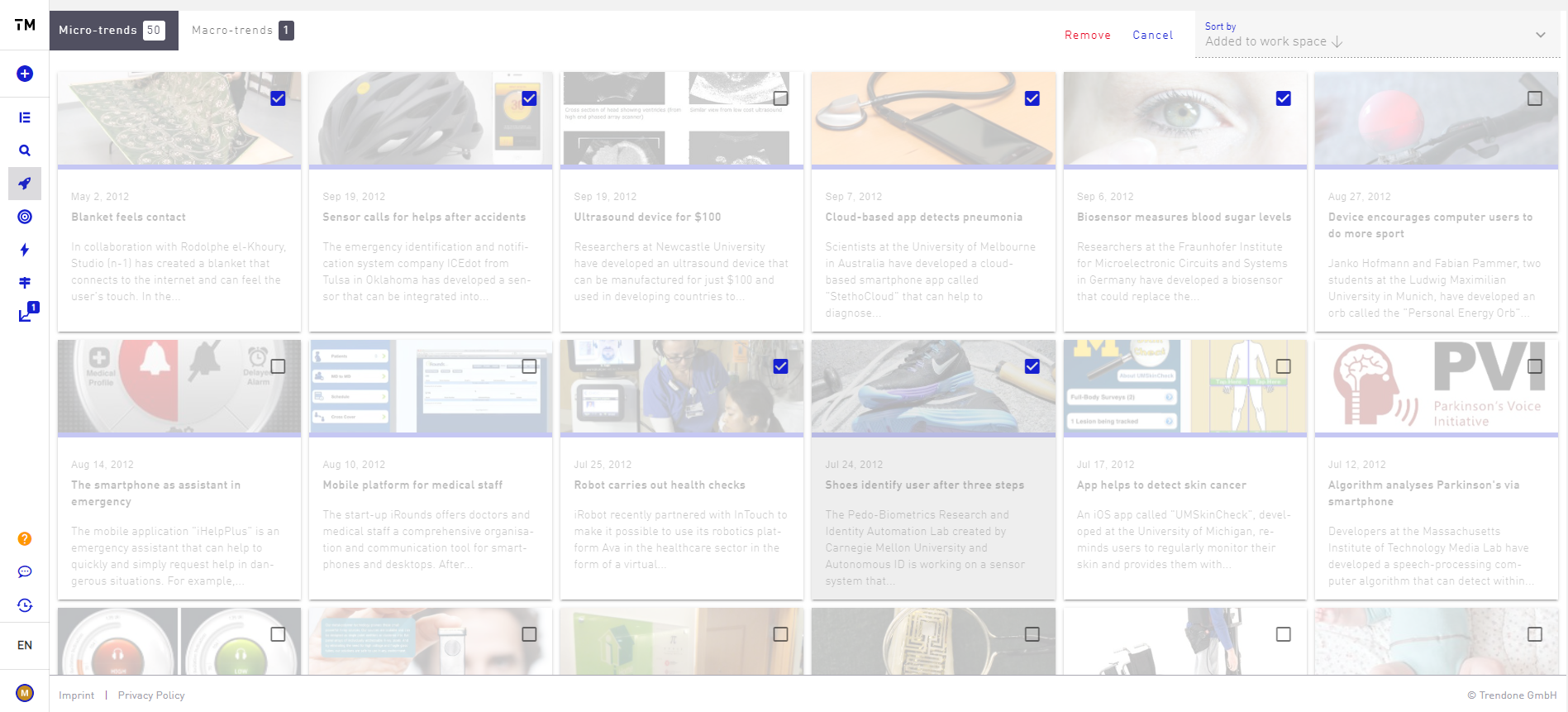Image resolution: width=1568 pixels, height=712 pixels.
Task: Click "The smartphone as assistant in emergency"
Action: [155, 494]
